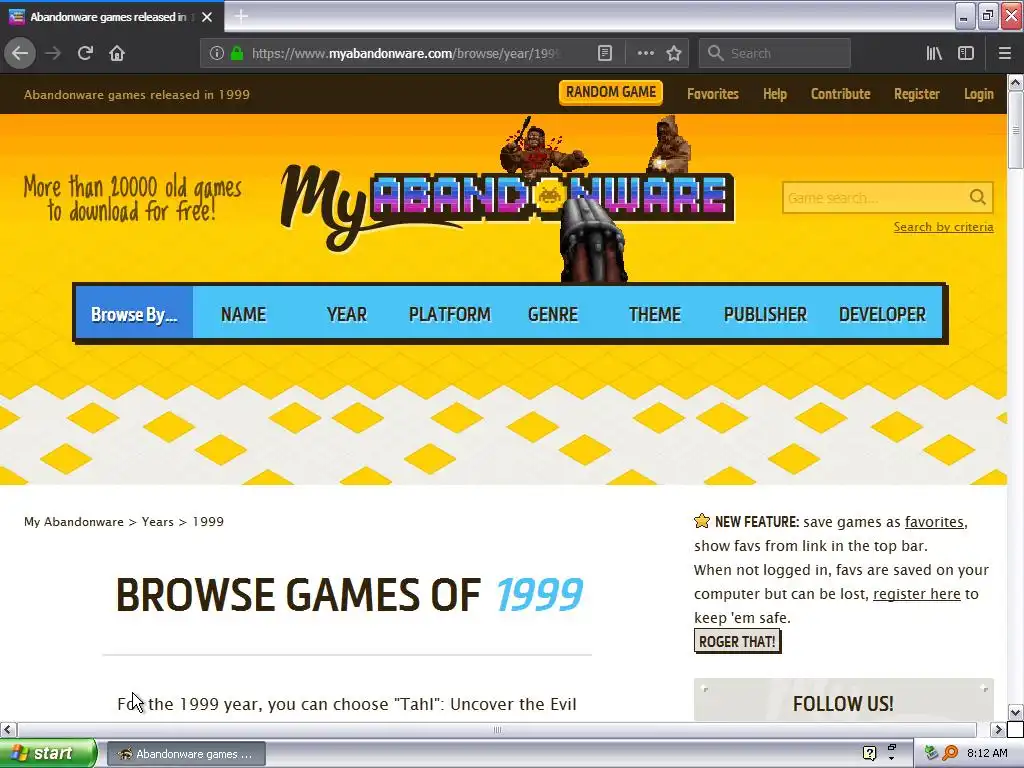Screen dimensions: 1024x768
Task: Click the FOLLOW US! heading
Action: (x=842, y=703)
